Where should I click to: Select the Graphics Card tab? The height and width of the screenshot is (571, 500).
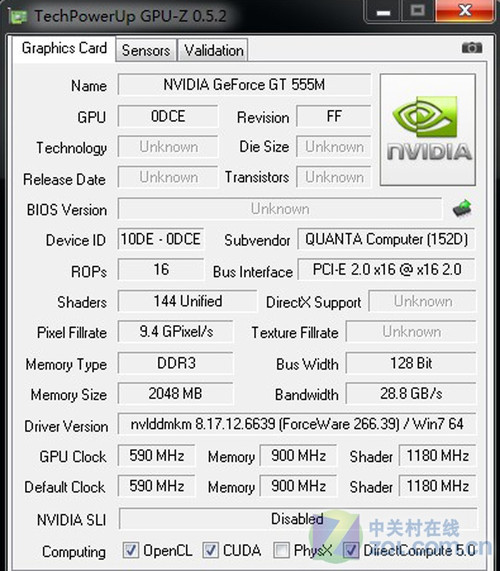point(64,48)
